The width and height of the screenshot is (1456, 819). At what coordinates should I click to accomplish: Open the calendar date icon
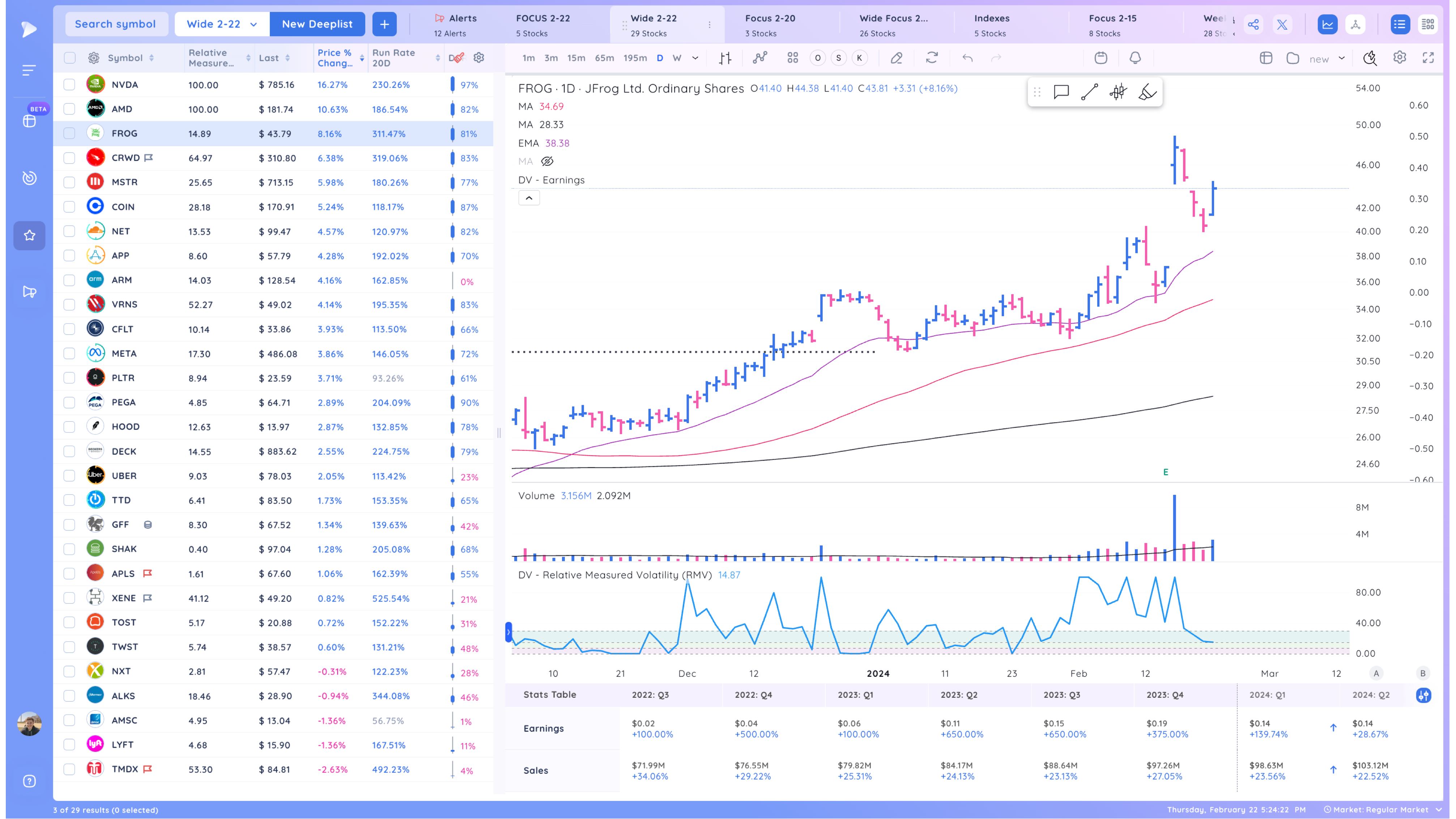1100,58
